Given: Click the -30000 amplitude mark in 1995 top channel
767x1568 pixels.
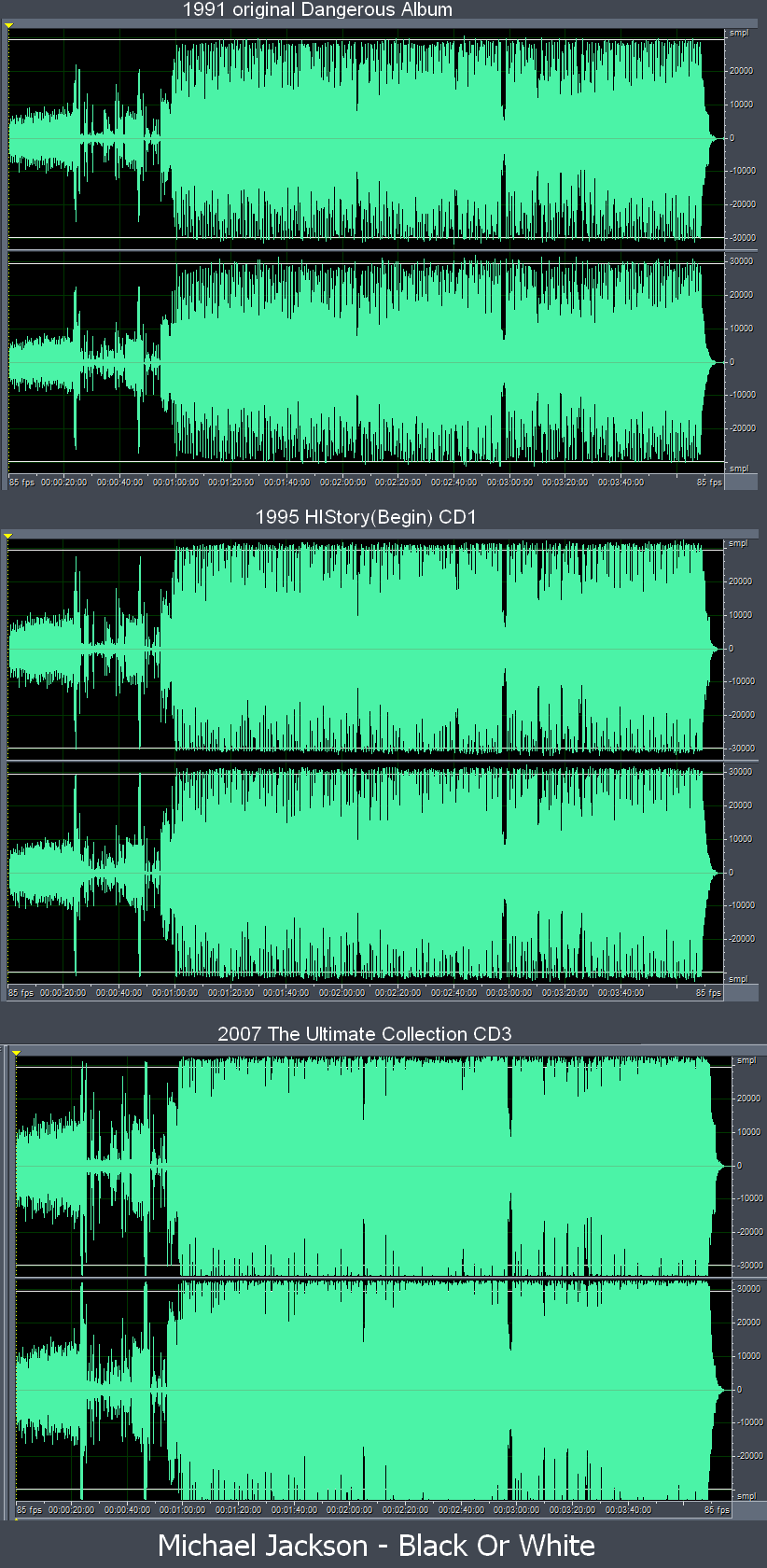Looking at the screenshot, I should 741,749.
